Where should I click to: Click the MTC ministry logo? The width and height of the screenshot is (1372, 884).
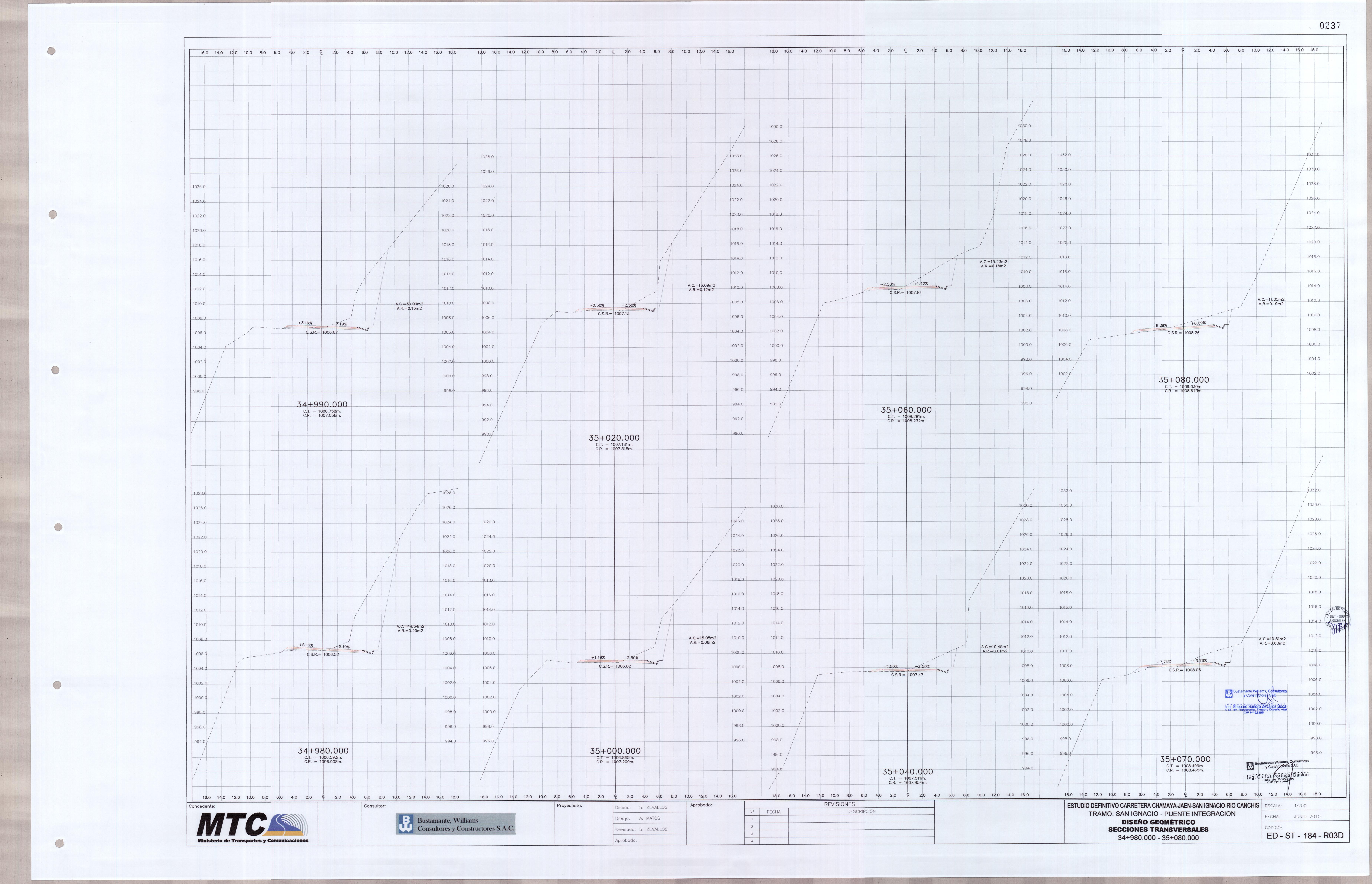[x=253, y=828]
